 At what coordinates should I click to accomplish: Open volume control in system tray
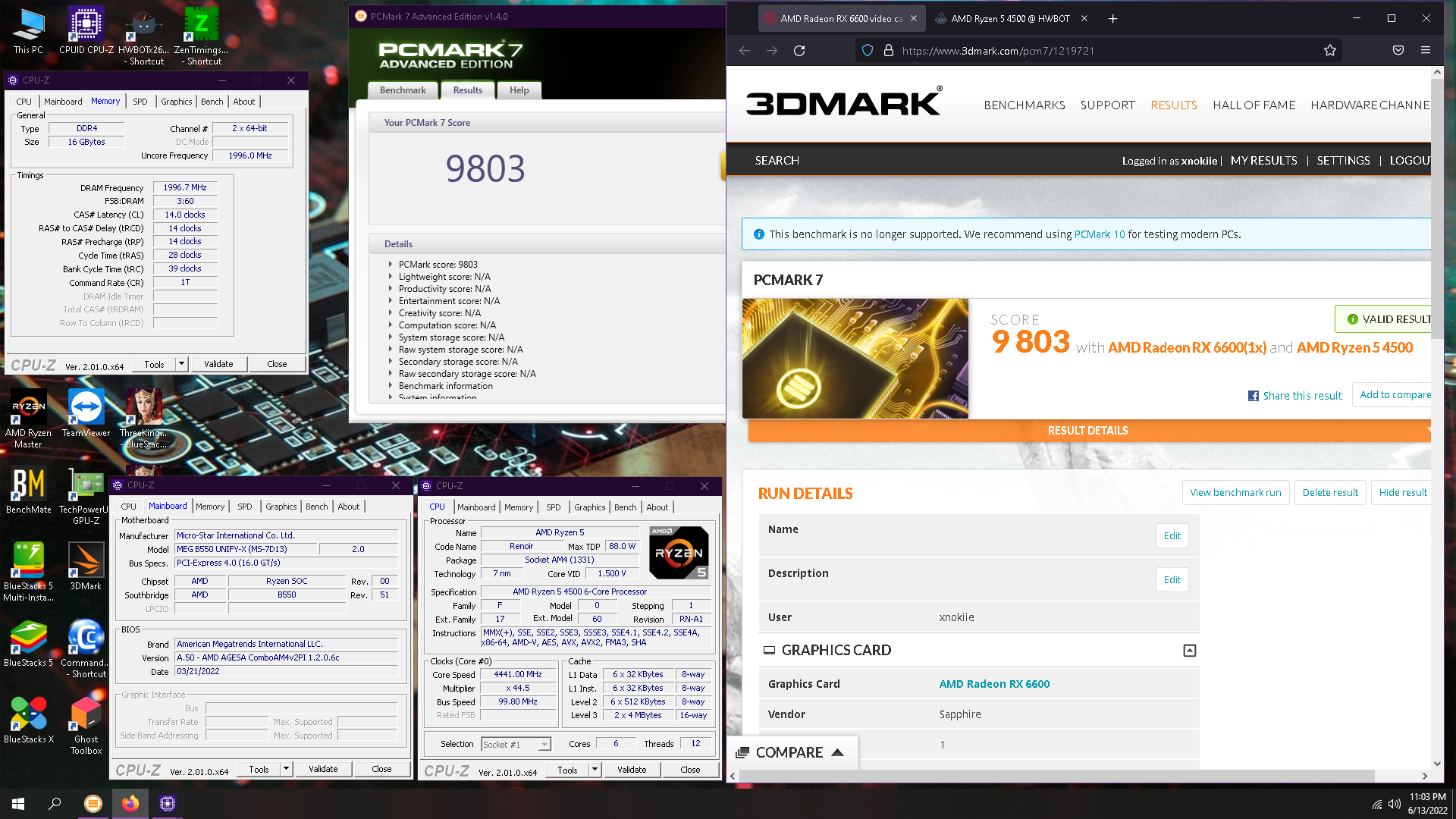coord(1394,804)
